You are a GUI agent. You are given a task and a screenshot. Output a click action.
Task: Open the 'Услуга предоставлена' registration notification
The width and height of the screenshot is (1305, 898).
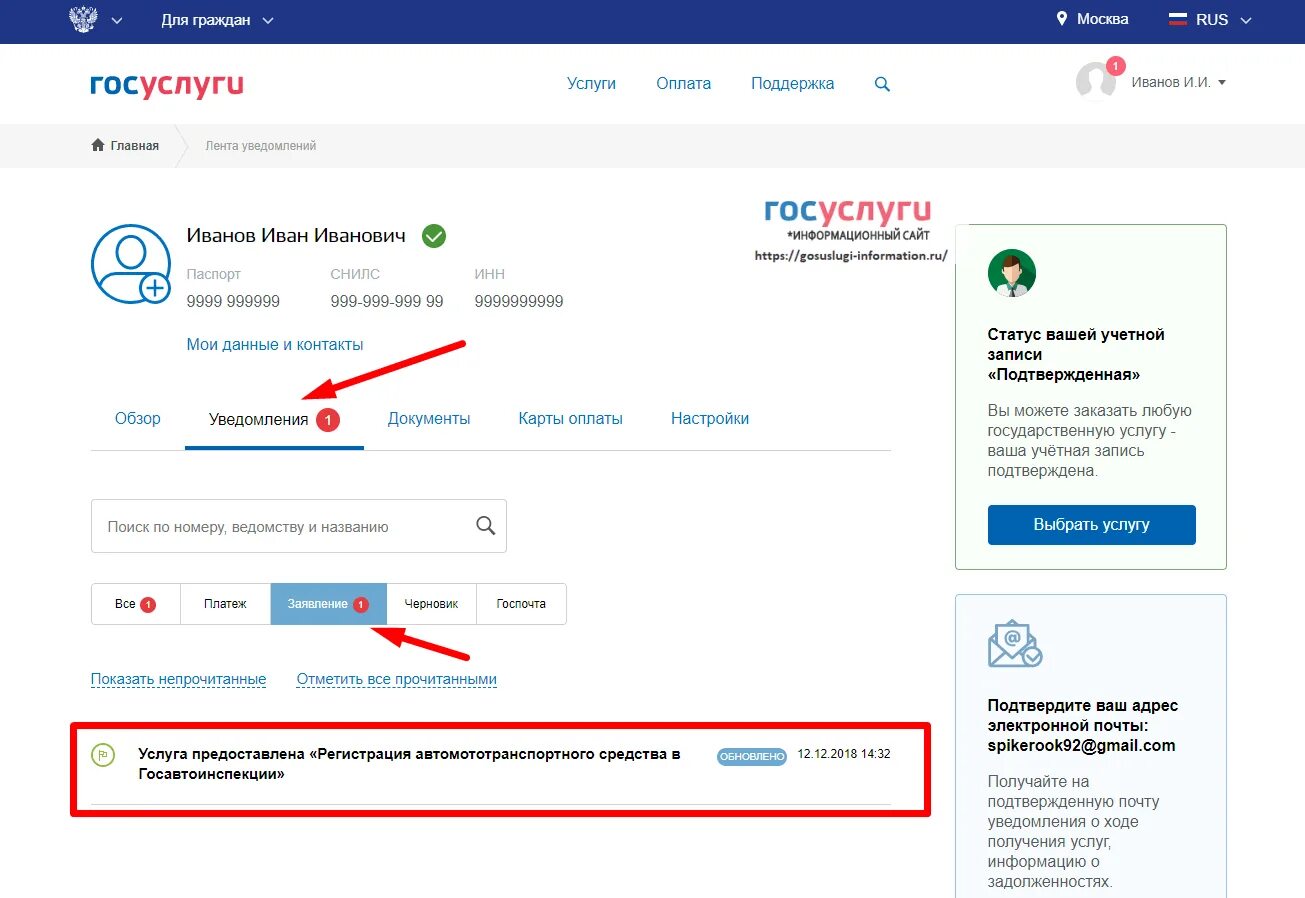point(409,764)
